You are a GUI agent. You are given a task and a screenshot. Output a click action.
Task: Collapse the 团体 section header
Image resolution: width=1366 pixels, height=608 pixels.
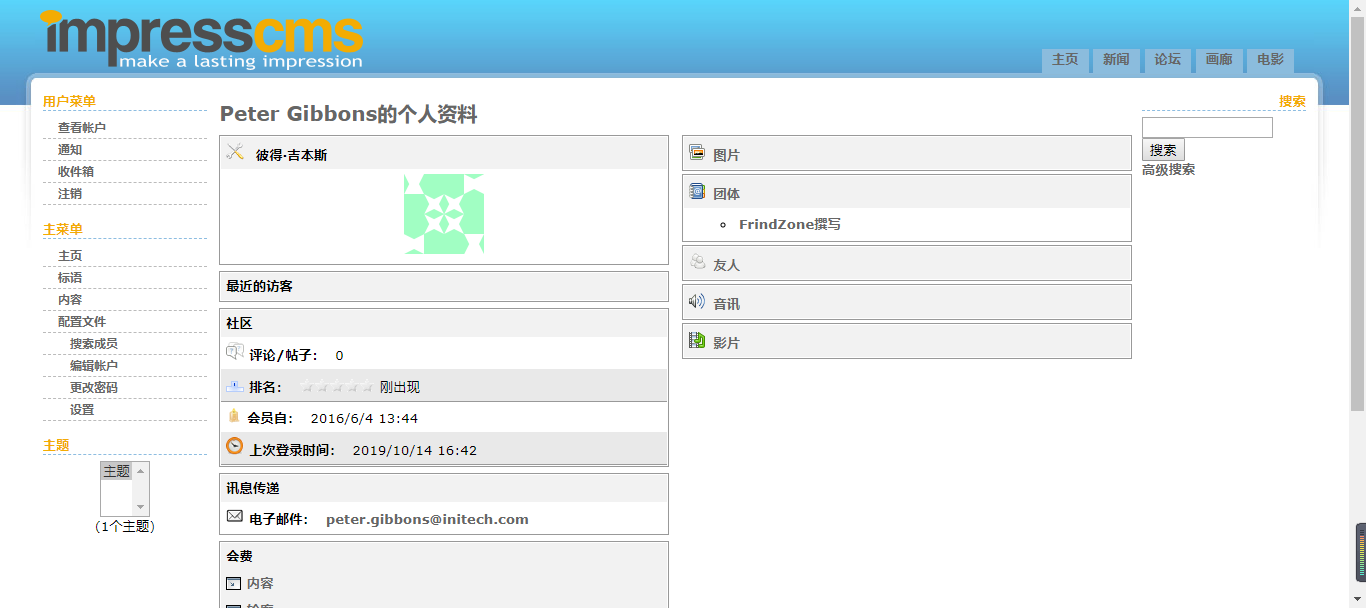coord(907,192)
